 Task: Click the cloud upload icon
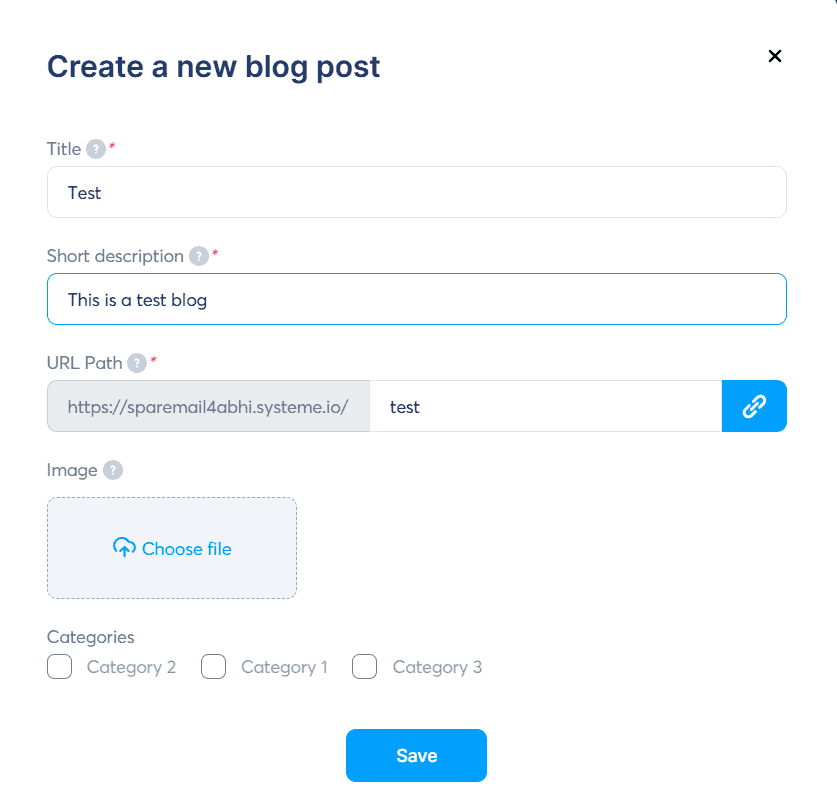[x=124, y=548]
